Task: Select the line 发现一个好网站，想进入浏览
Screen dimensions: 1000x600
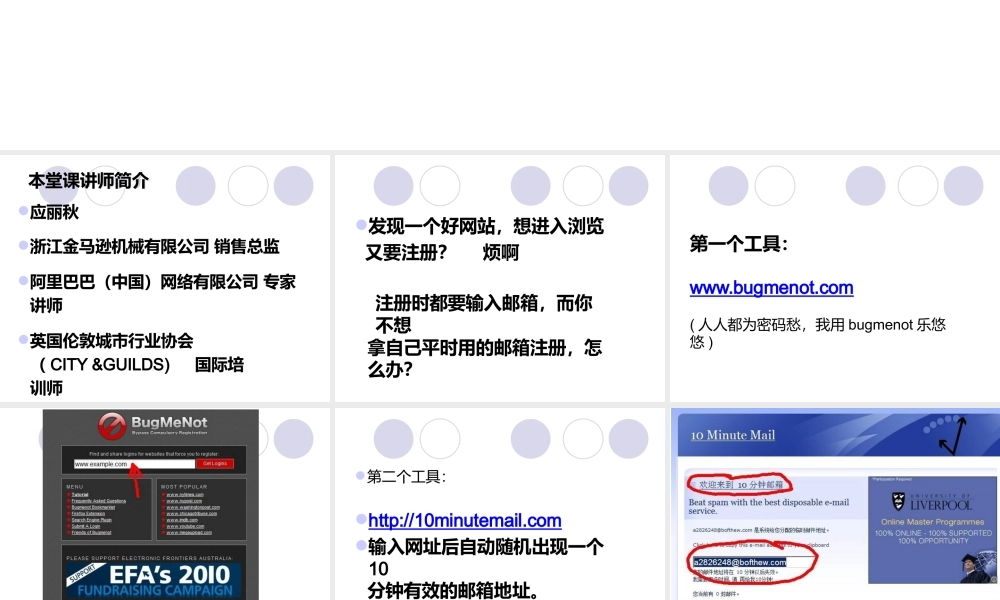Action: coord(485,226)
